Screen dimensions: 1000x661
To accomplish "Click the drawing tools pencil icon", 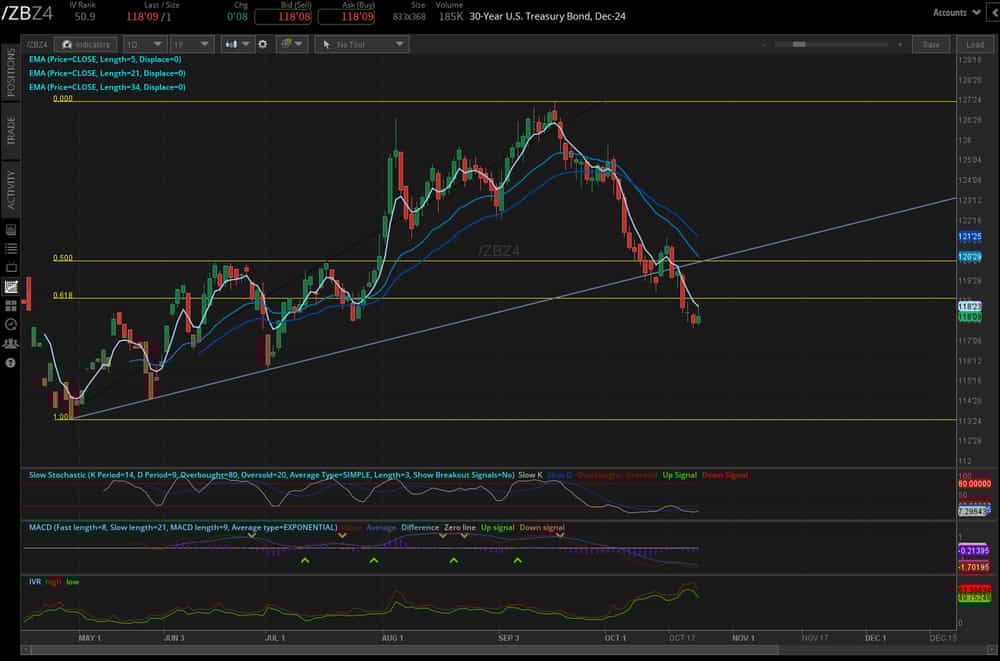I will pyautogui.click(x=285, y=44).
